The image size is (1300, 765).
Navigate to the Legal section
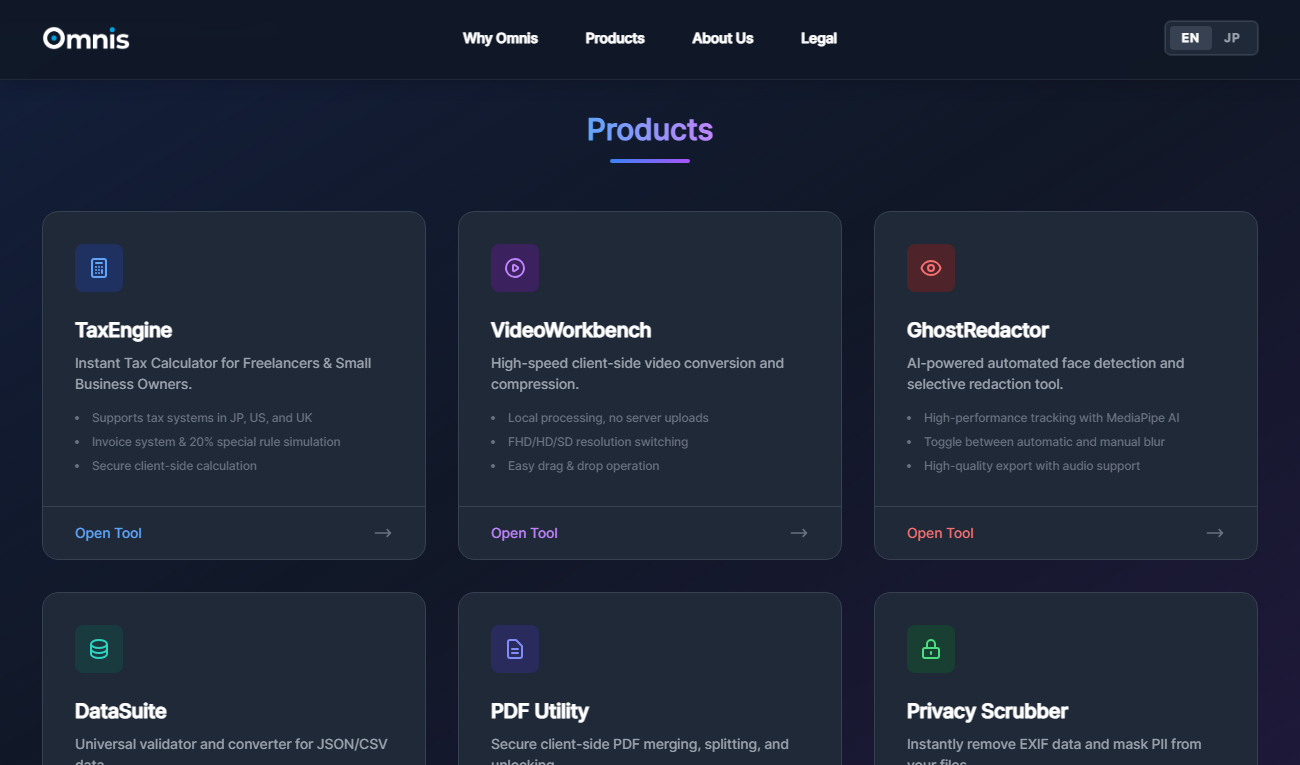click(x=819, y=38)
